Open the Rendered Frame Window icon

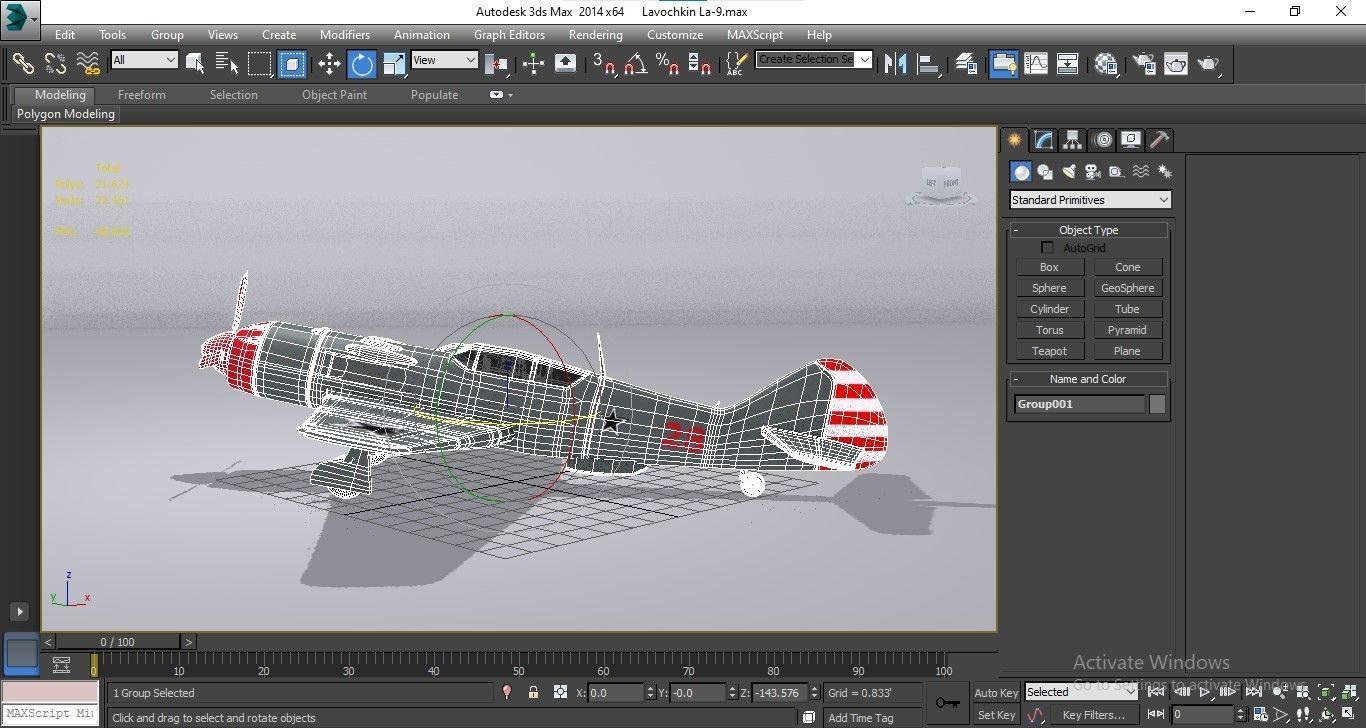[1175, 64]
